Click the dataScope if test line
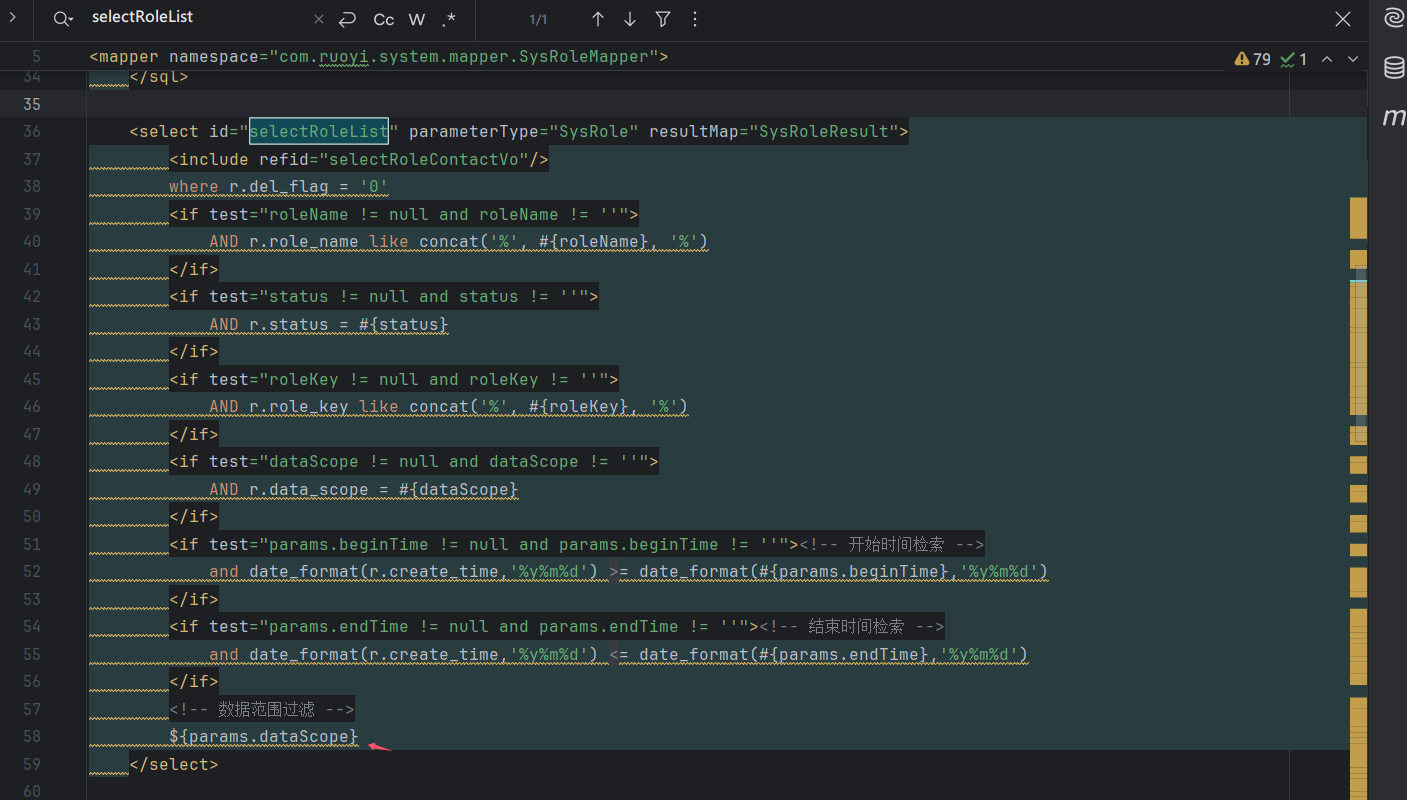The height and width of the screenshot is (800, 1407). [414, 461]
